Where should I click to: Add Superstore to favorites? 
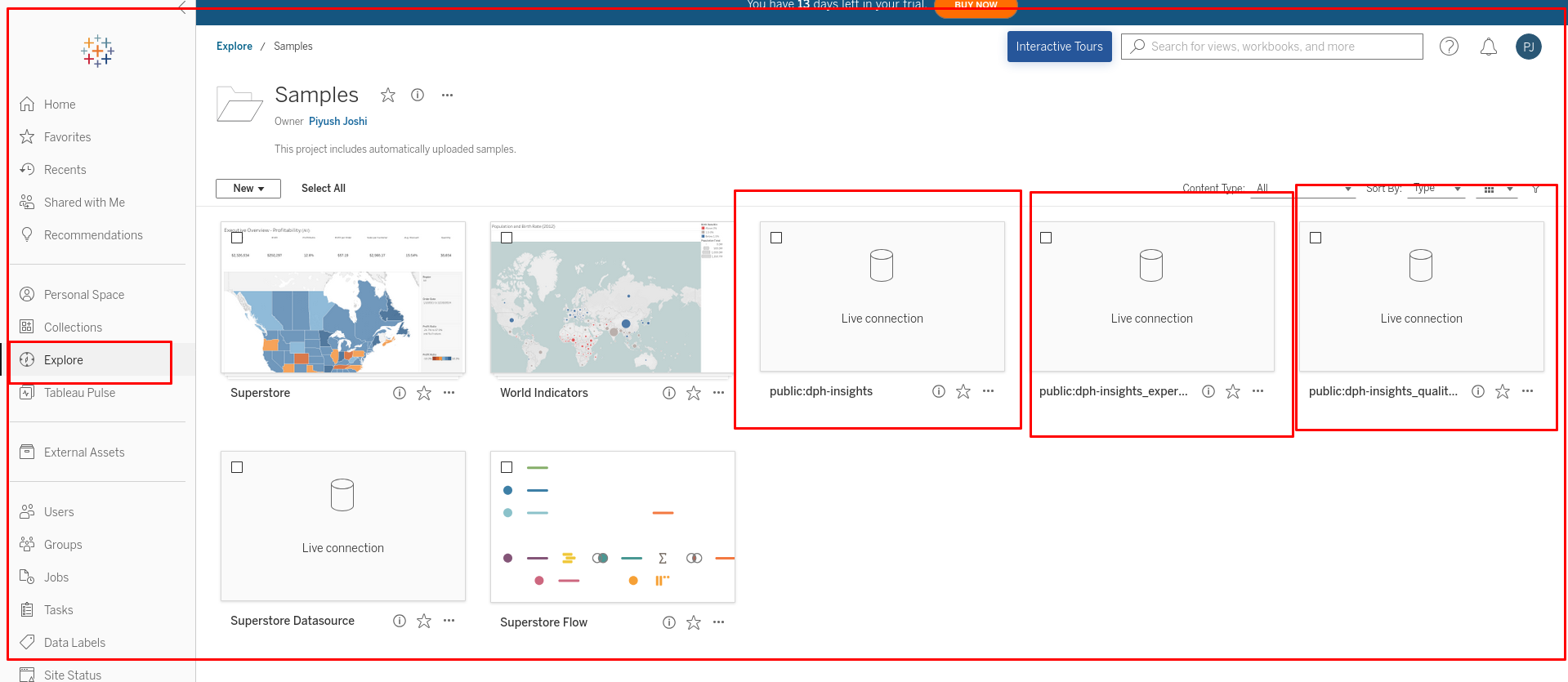pos(424,393)
